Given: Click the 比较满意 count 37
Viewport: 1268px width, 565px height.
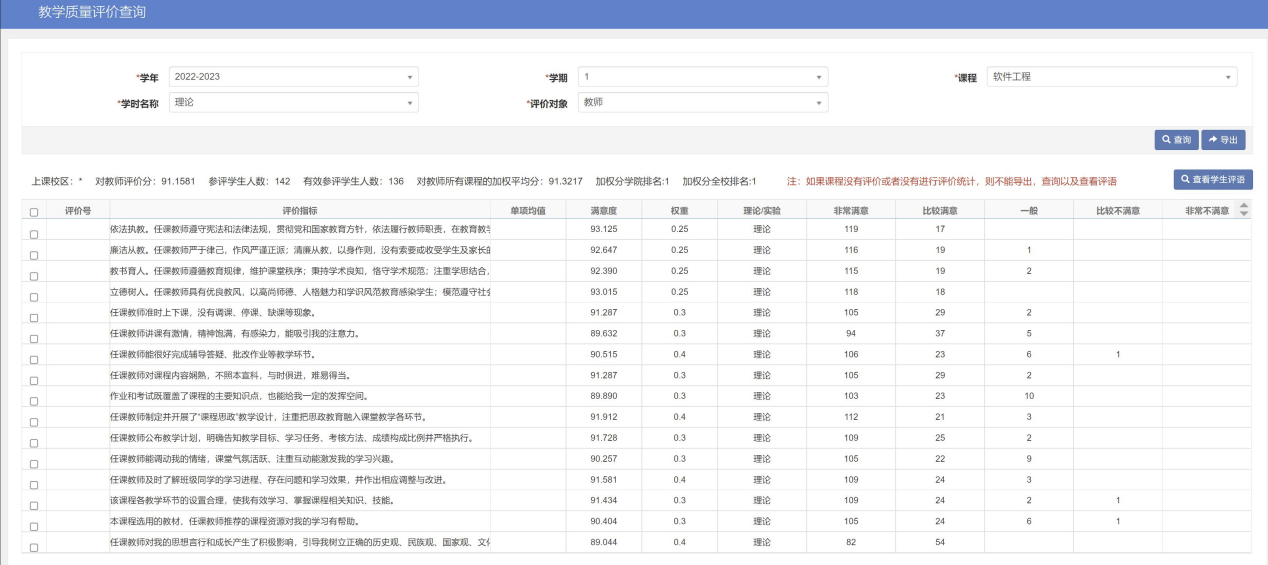Looking at the screenshot, I should pos(940,334).
